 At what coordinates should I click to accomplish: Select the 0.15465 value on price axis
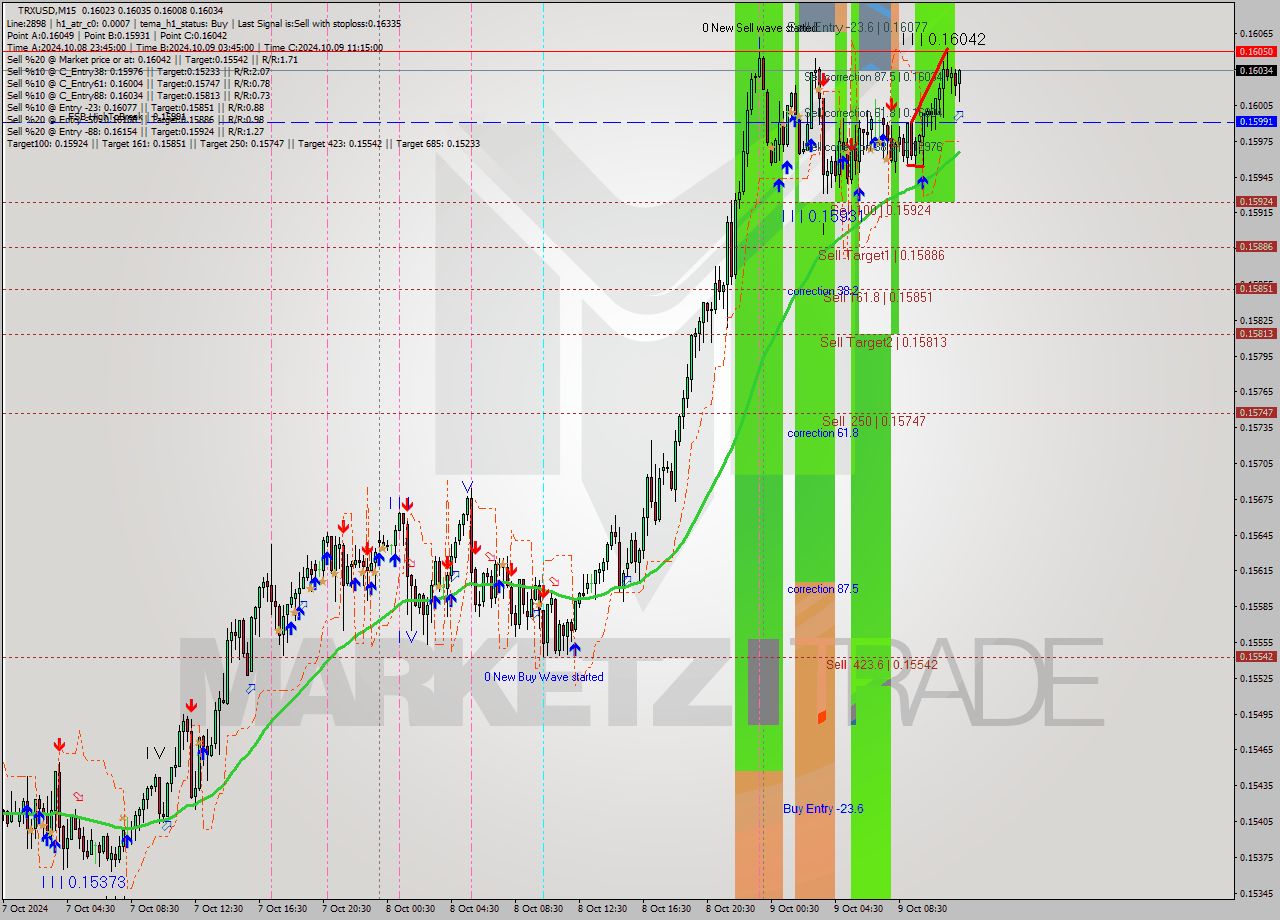tap(1256, 749)
